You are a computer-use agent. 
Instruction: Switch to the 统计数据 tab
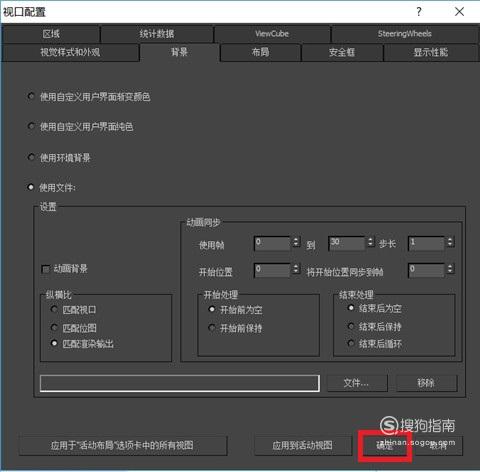pos(157,34)
